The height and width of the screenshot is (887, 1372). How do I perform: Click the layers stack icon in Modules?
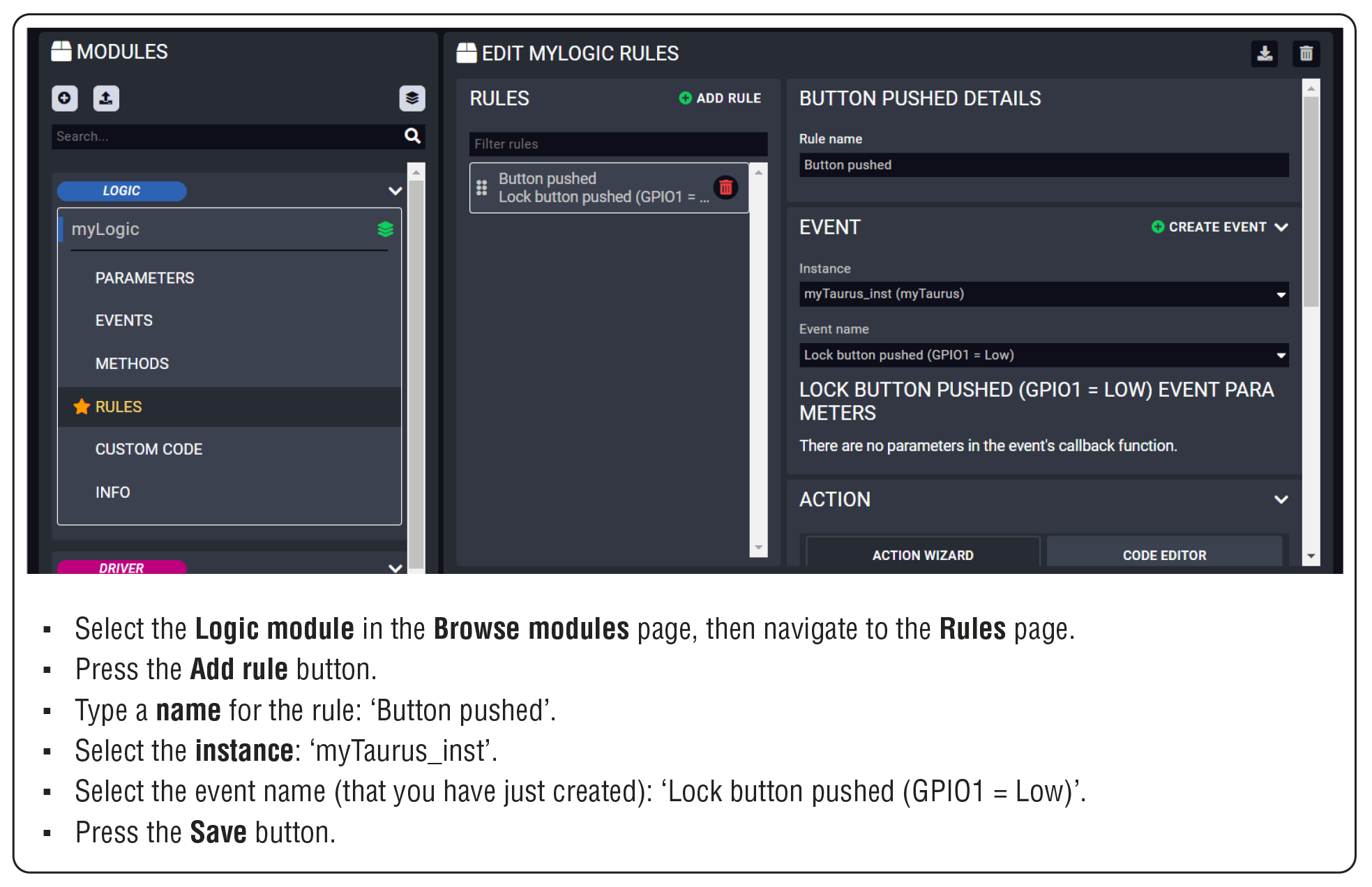click(x=412, y=98)
